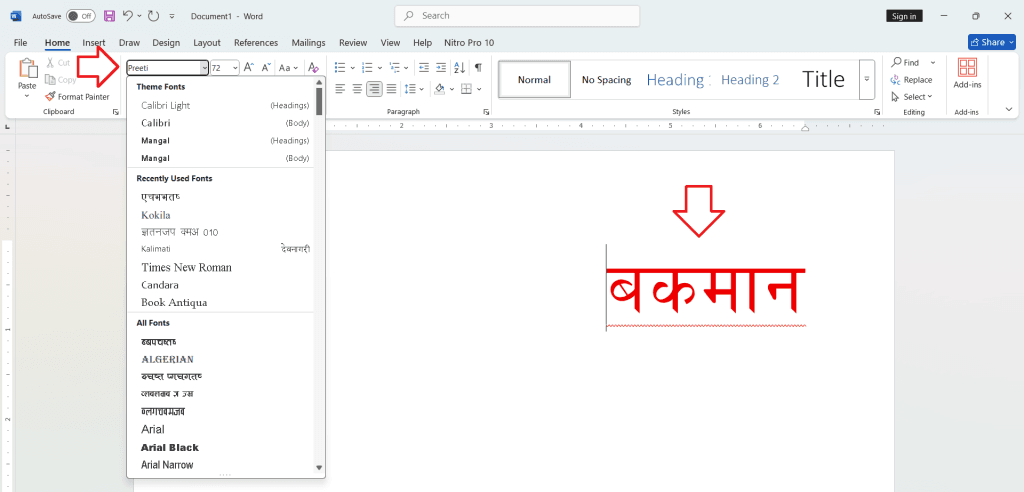Screen dimensions: 1024x492
Task: Open font name dropdown arrow
Action: [204, 67]
